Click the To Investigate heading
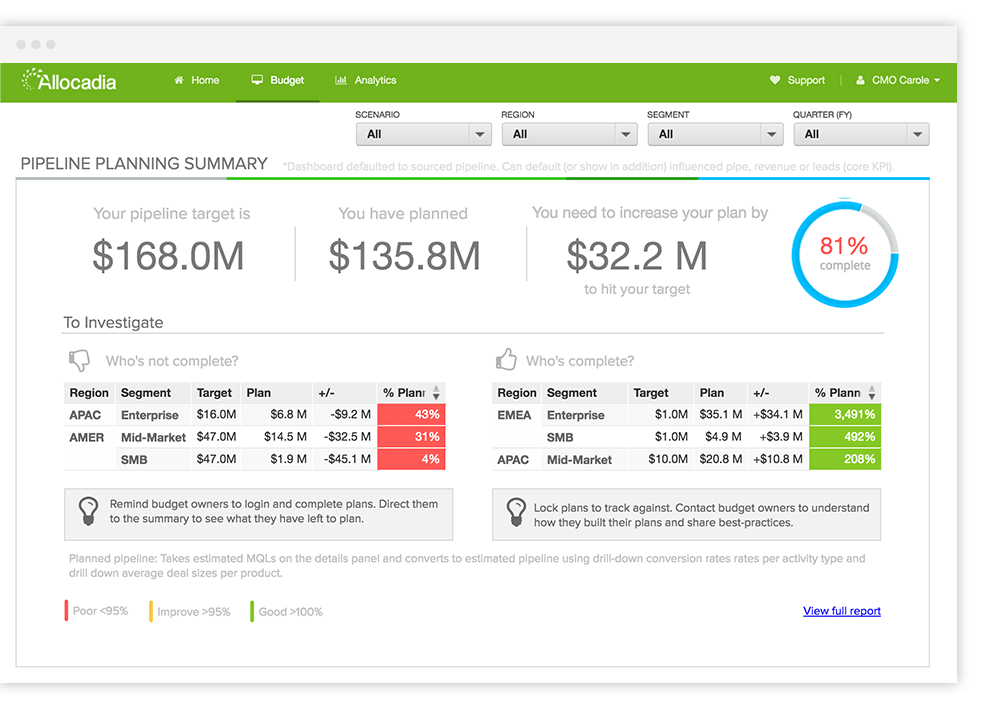 (113, 322)
